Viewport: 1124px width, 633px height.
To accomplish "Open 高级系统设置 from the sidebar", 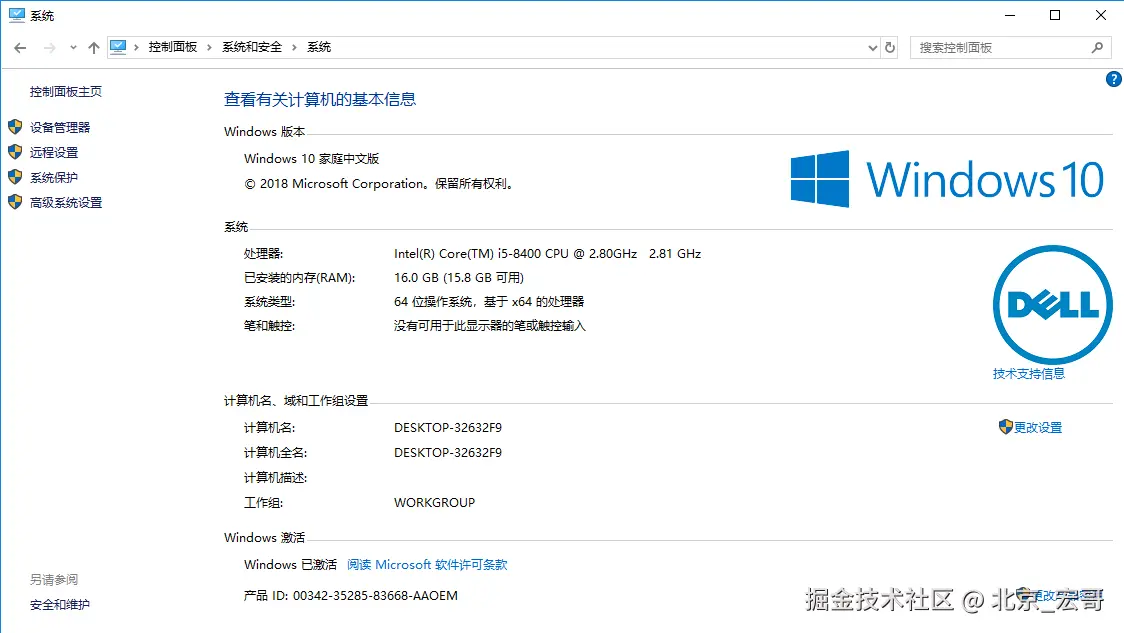I will click(66, 203).
